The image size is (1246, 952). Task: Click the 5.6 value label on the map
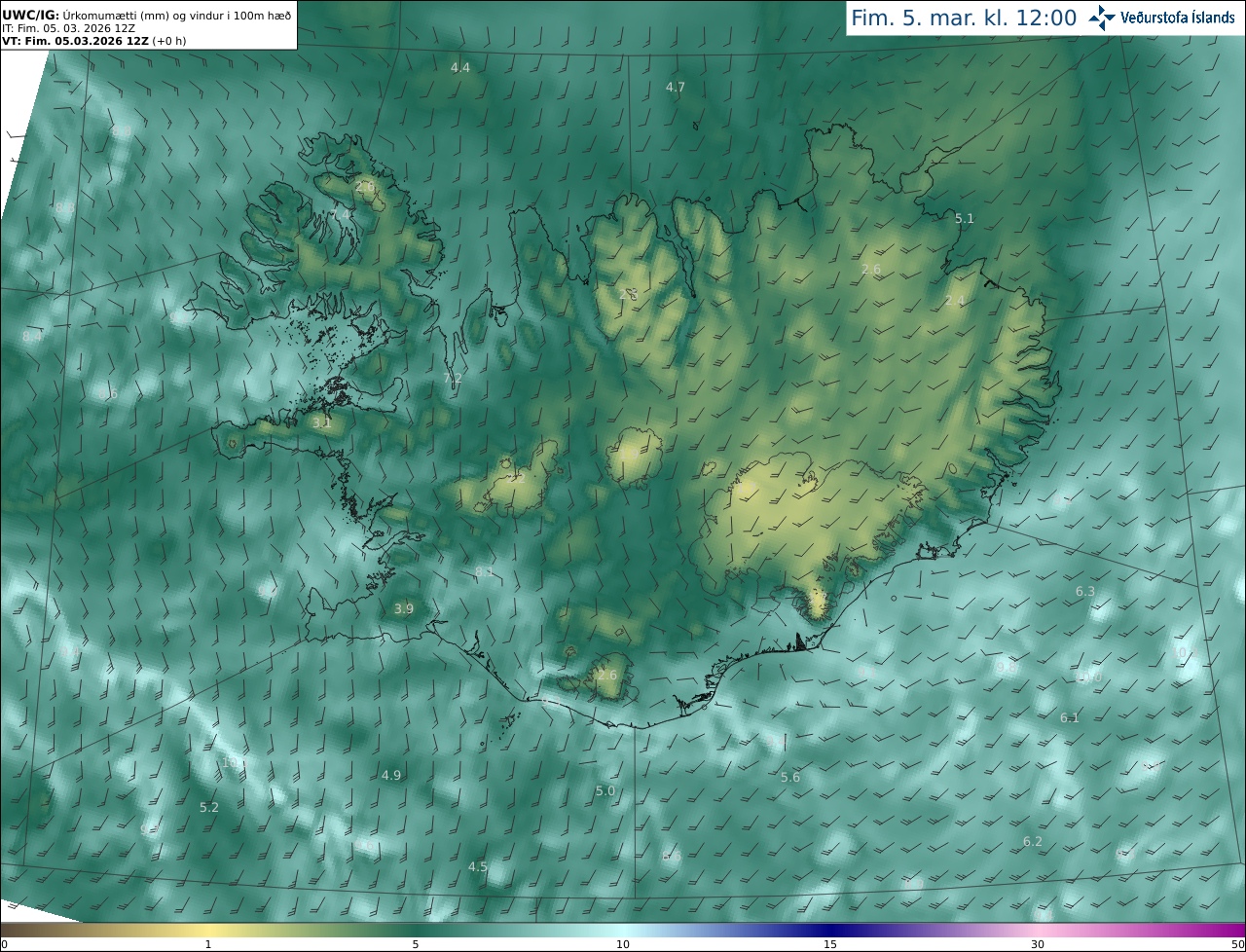point(790,777)
